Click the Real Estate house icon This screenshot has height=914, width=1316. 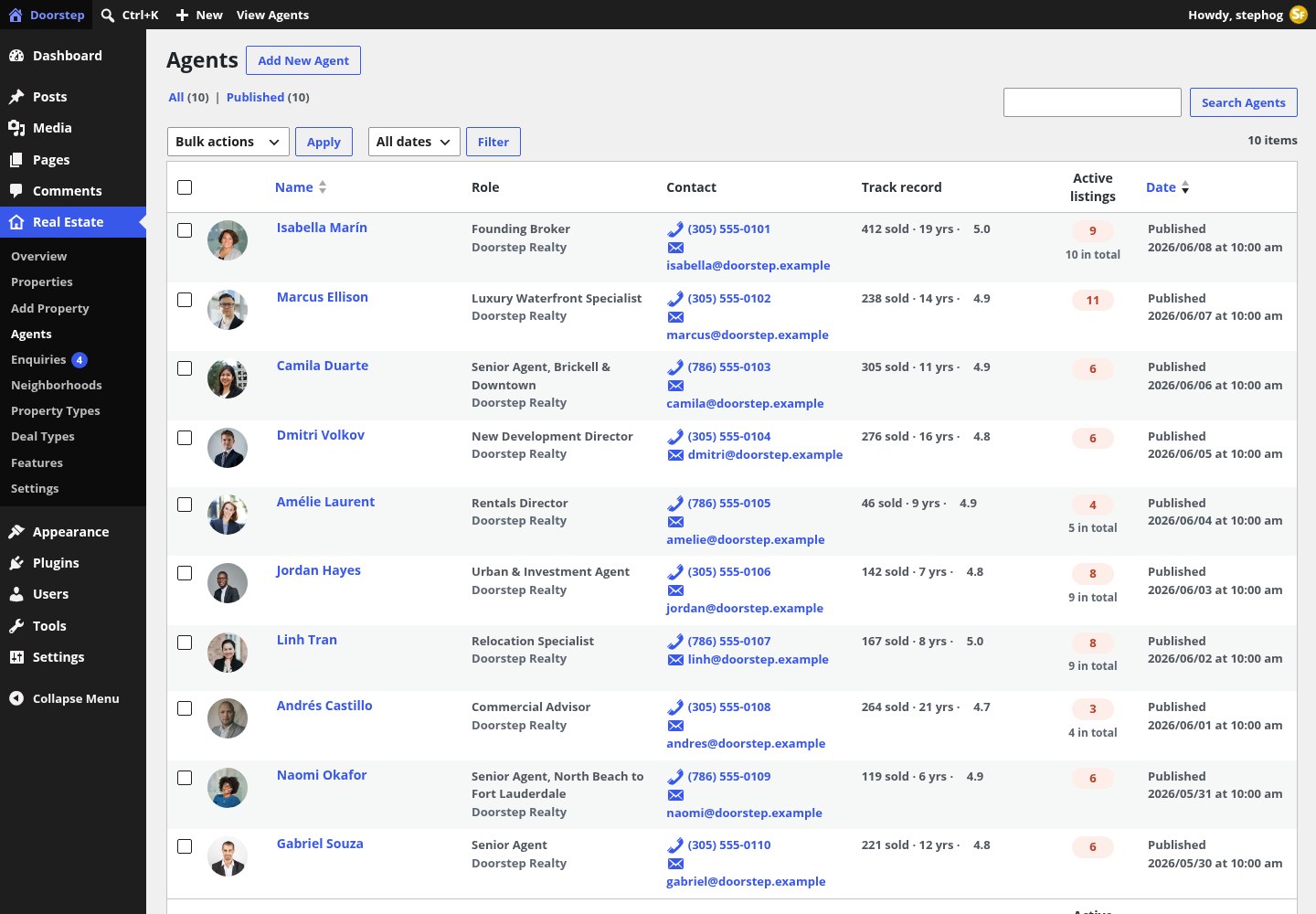tap(16, 222)
